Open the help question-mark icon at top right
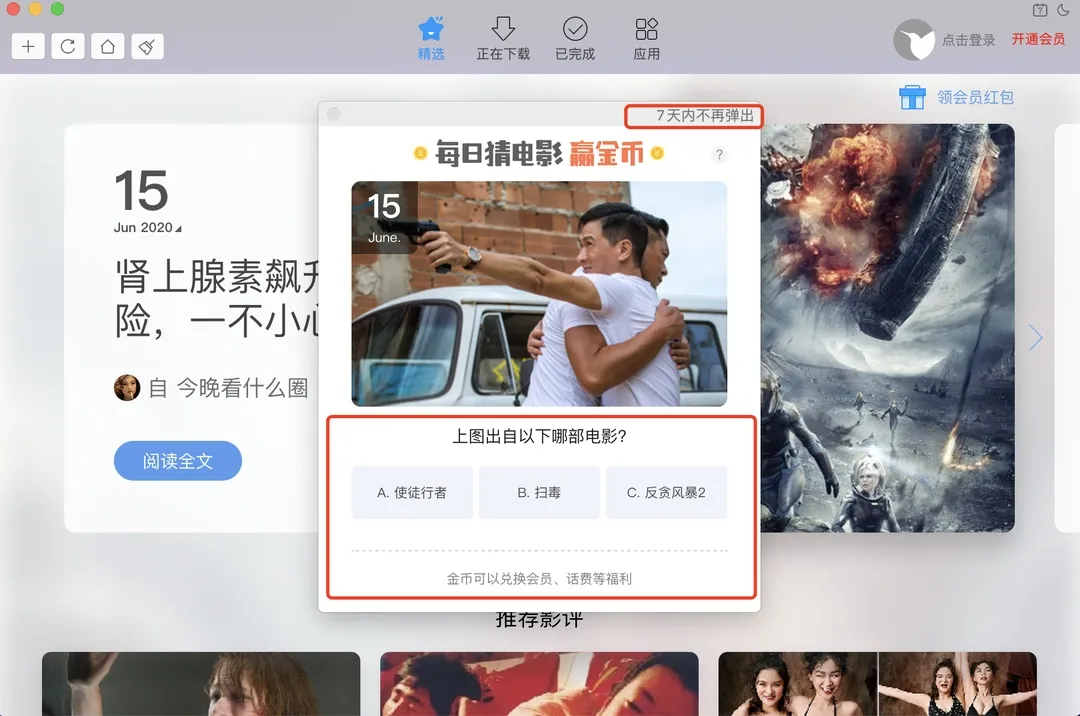Image resolution: width=1080 pixels, height=716 pixels. pos(1038,10)
